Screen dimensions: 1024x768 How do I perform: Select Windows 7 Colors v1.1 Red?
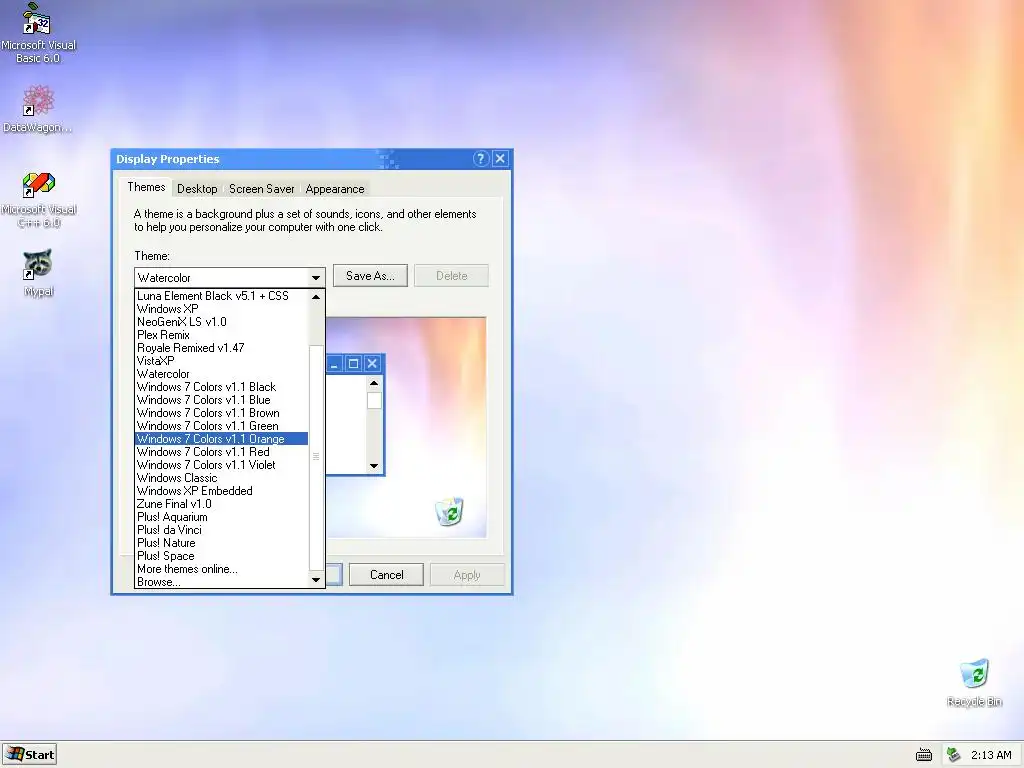point(221,452)
